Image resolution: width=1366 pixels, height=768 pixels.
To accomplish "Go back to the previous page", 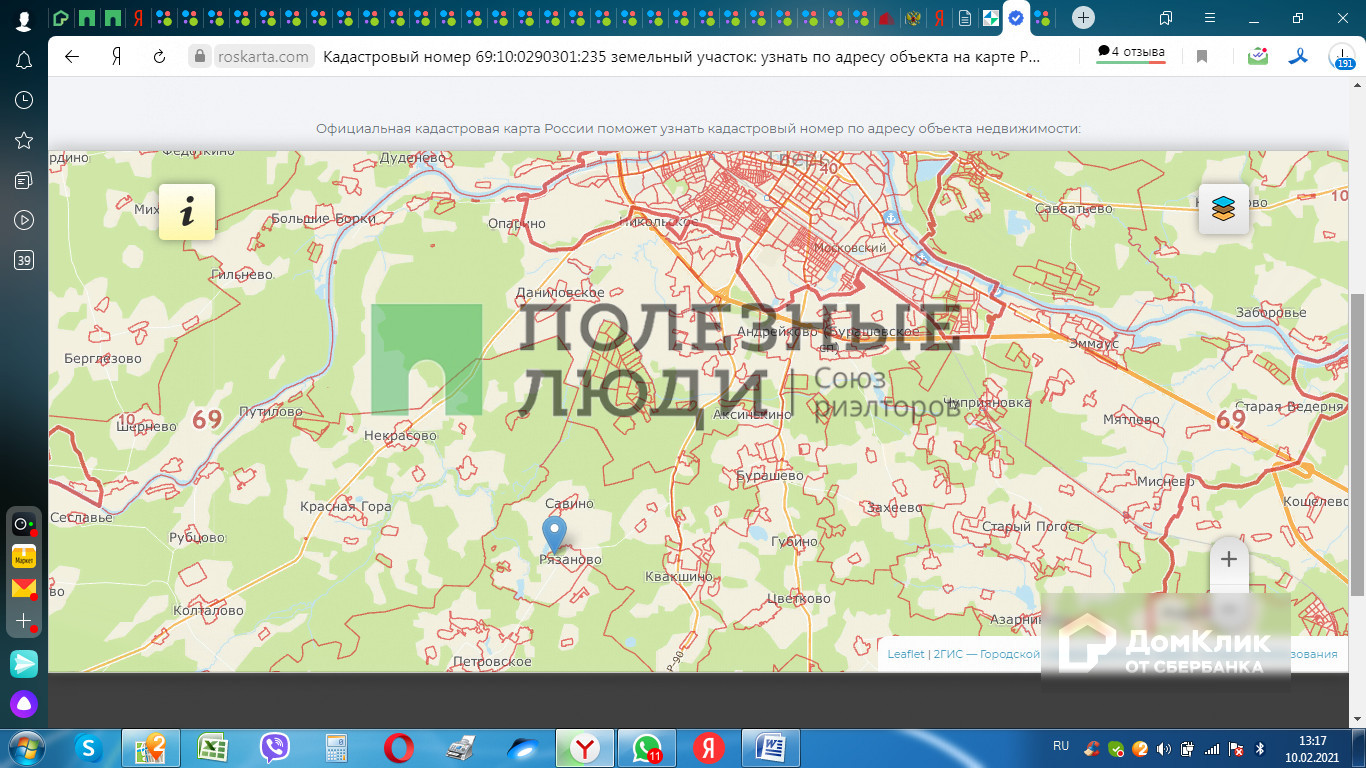I will coord(72,57).
